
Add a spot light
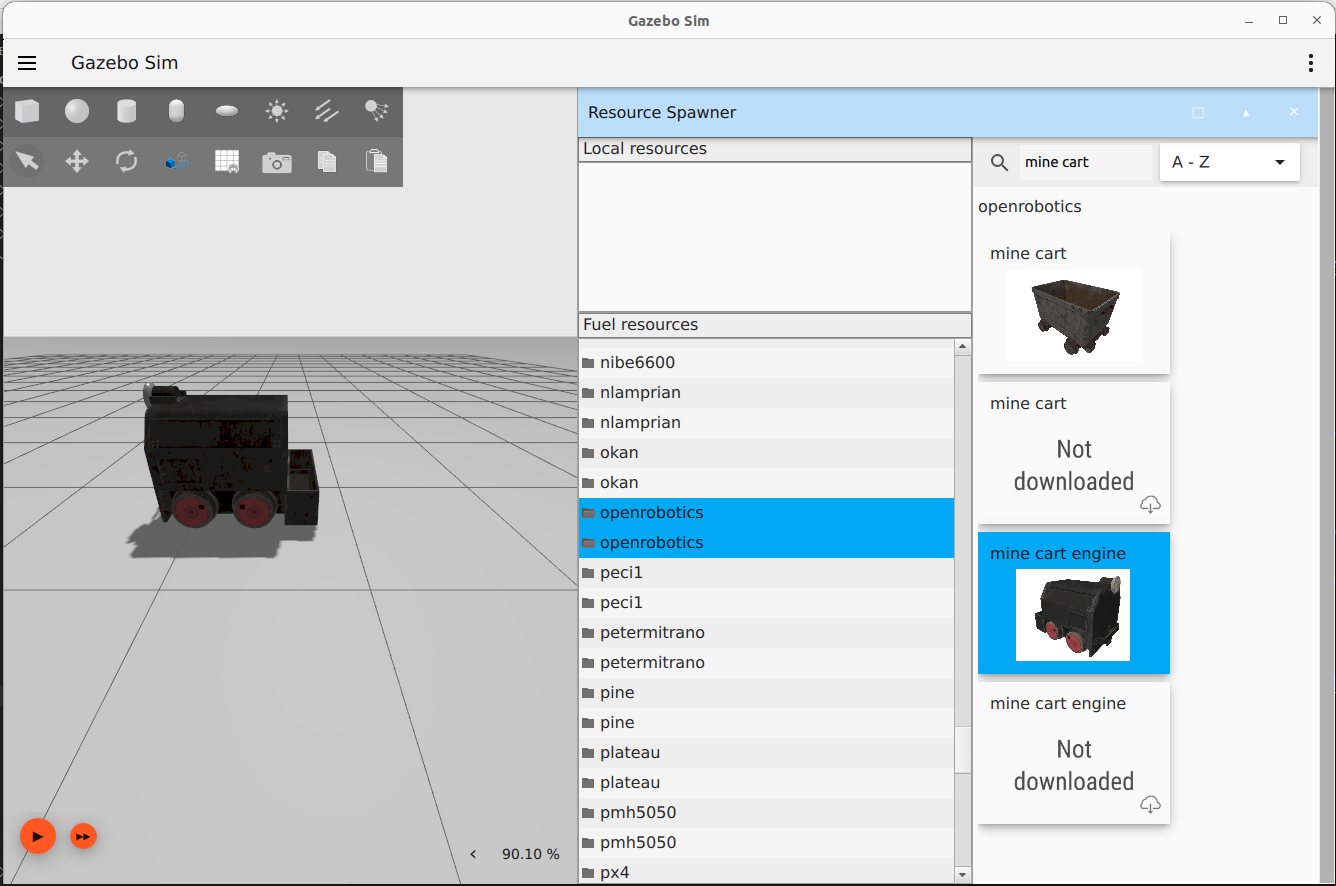click(x=377, y=111)
